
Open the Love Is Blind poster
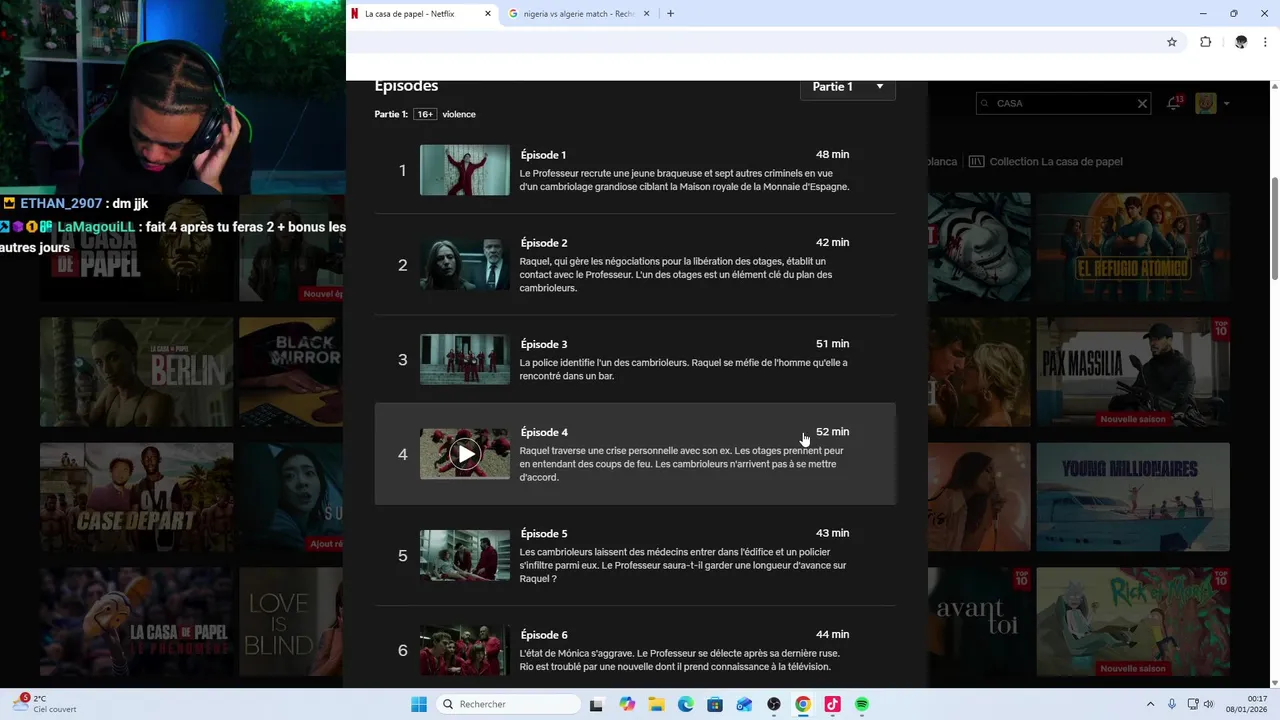(x=291, y=622)
